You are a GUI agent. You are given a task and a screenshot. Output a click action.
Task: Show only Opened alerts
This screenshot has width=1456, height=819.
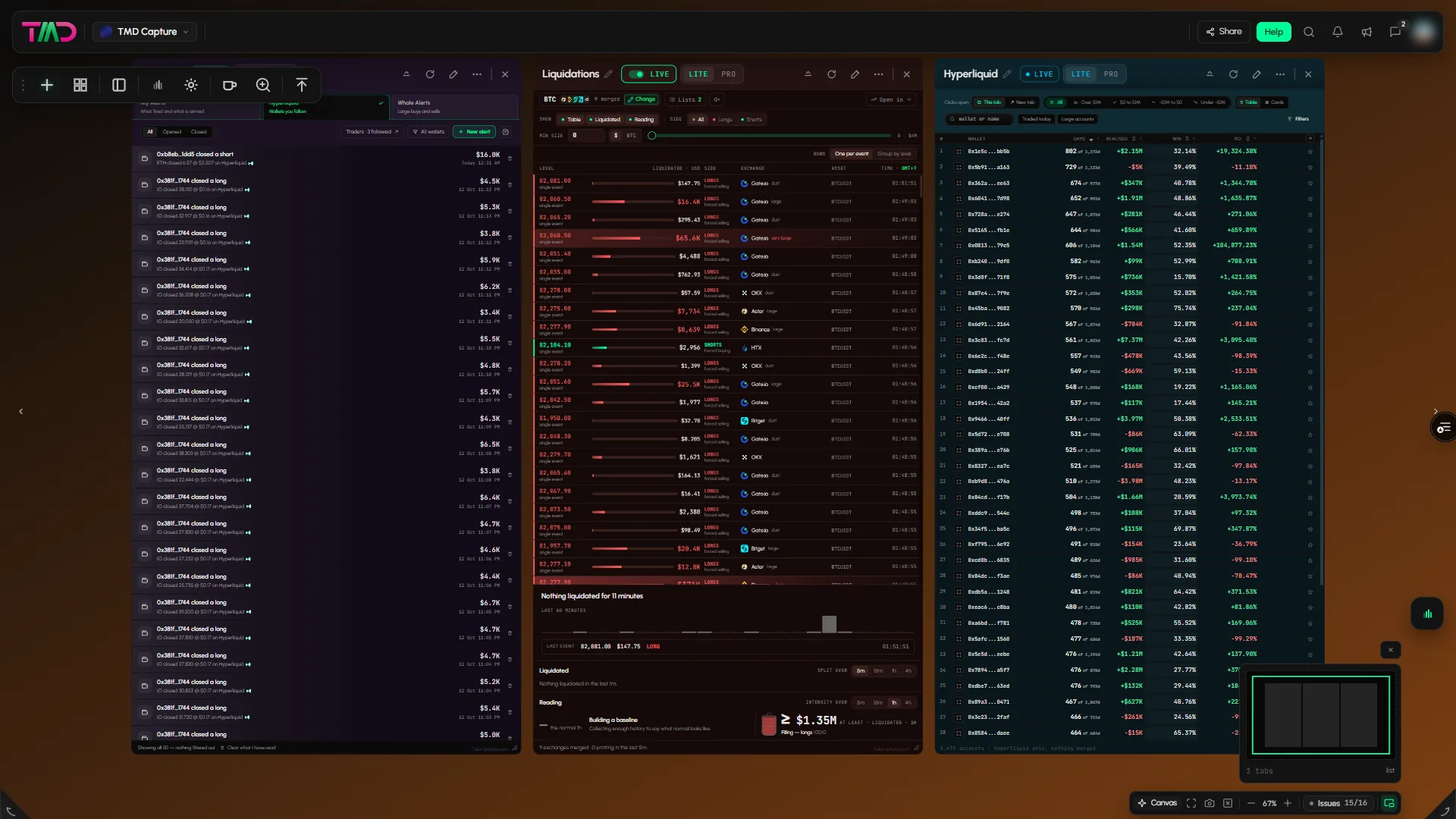[172, 132]
